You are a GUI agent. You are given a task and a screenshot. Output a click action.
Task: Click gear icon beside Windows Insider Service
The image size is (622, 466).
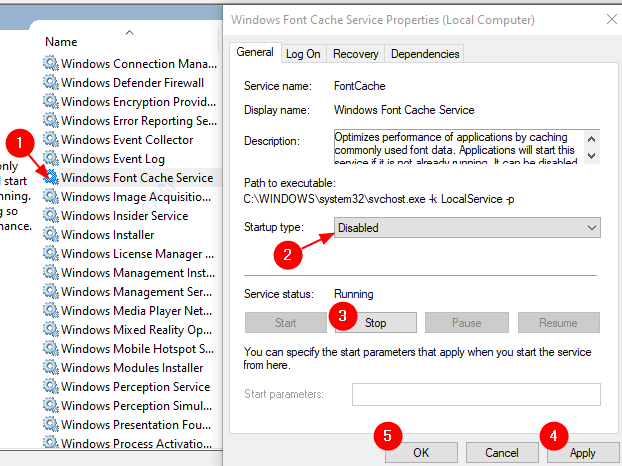click(51, 216)
